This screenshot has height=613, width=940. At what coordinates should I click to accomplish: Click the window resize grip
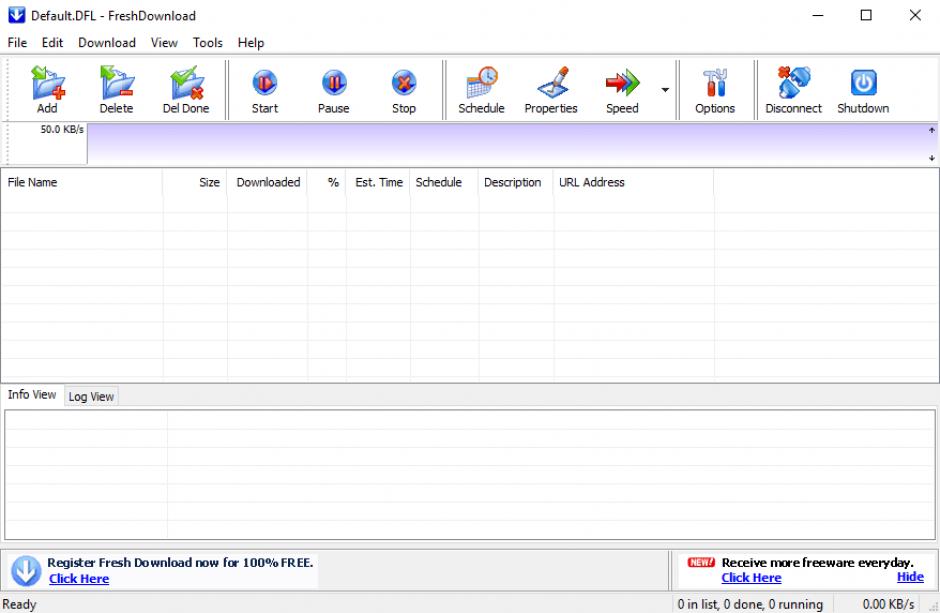point(933,607)
